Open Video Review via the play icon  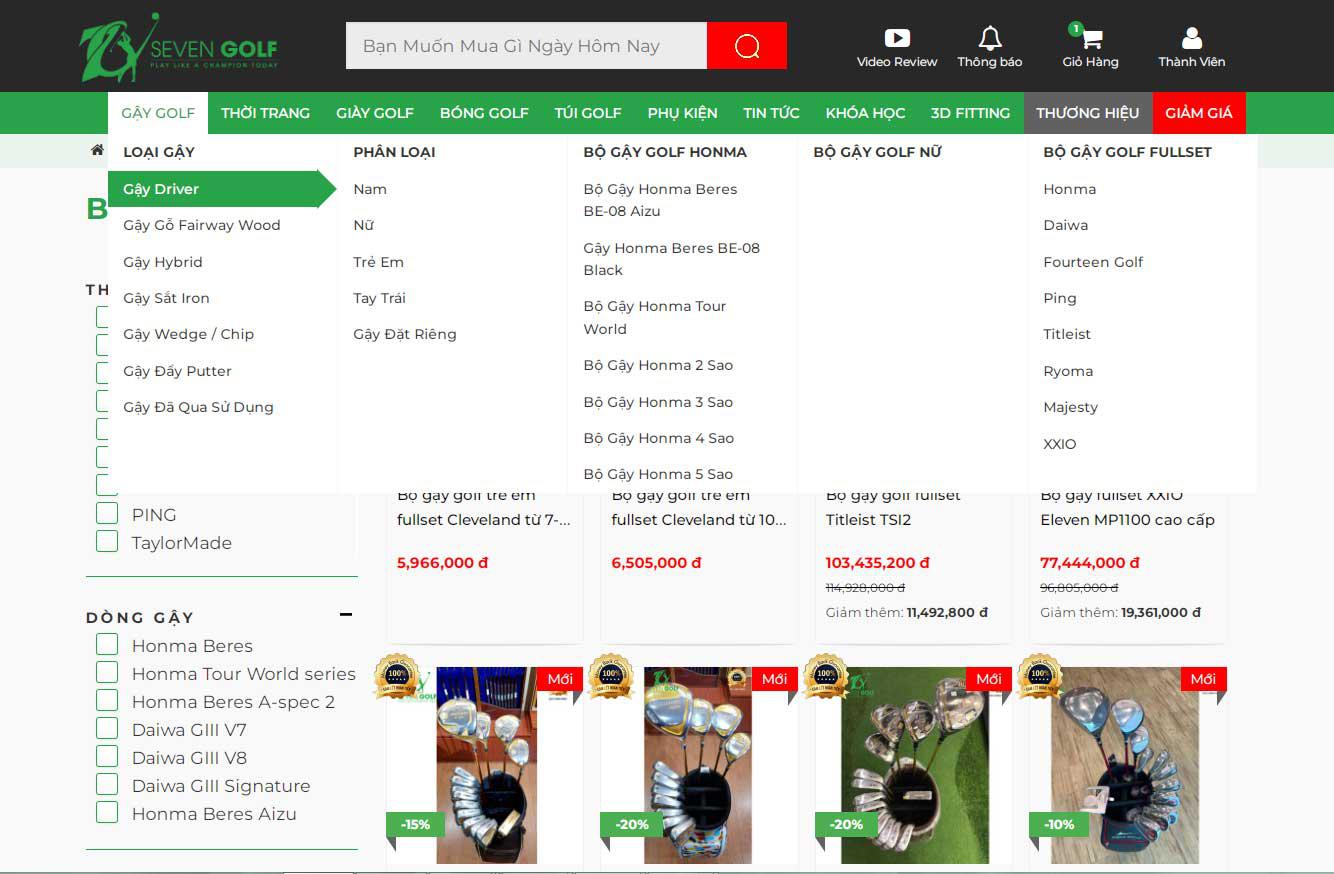(897, 35)
